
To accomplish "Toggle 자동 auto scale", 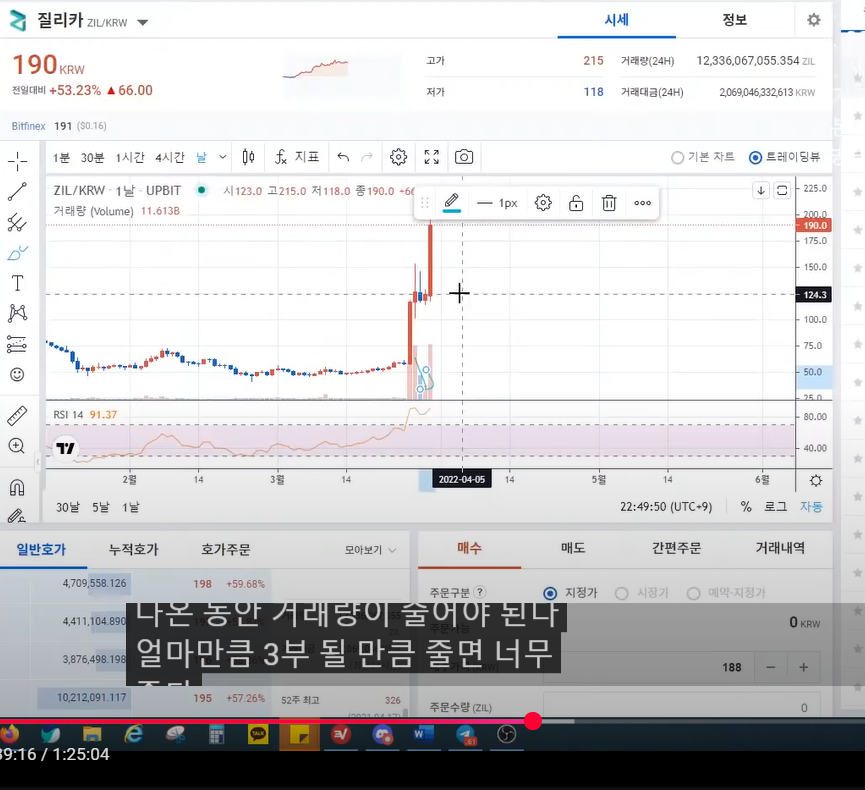I will coord(811,506).
